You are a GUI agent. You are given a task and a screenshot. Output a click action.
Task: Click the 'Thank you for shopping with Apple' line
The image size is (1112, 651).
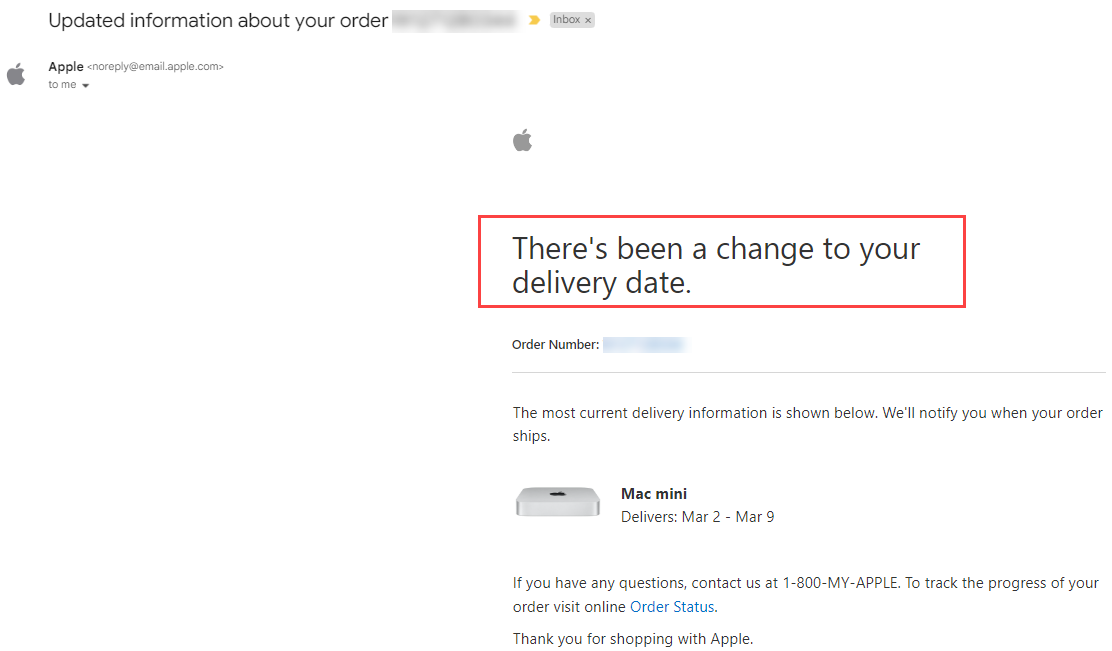click(633, 638)
